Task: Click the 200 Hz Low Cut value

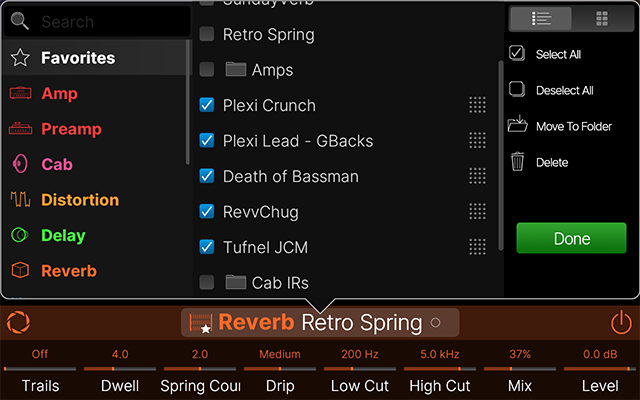Action: (360, 354)
